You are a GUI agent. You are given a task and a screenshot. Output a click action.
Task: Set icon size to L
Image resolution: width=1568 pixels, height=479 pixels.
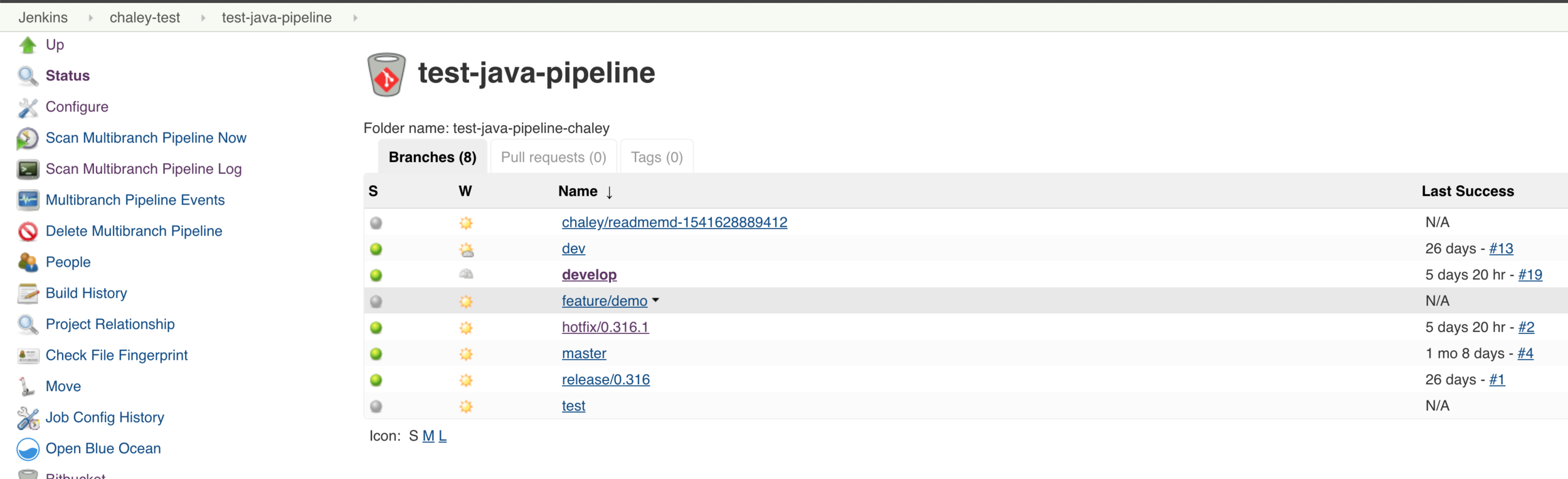click(442, 436)
